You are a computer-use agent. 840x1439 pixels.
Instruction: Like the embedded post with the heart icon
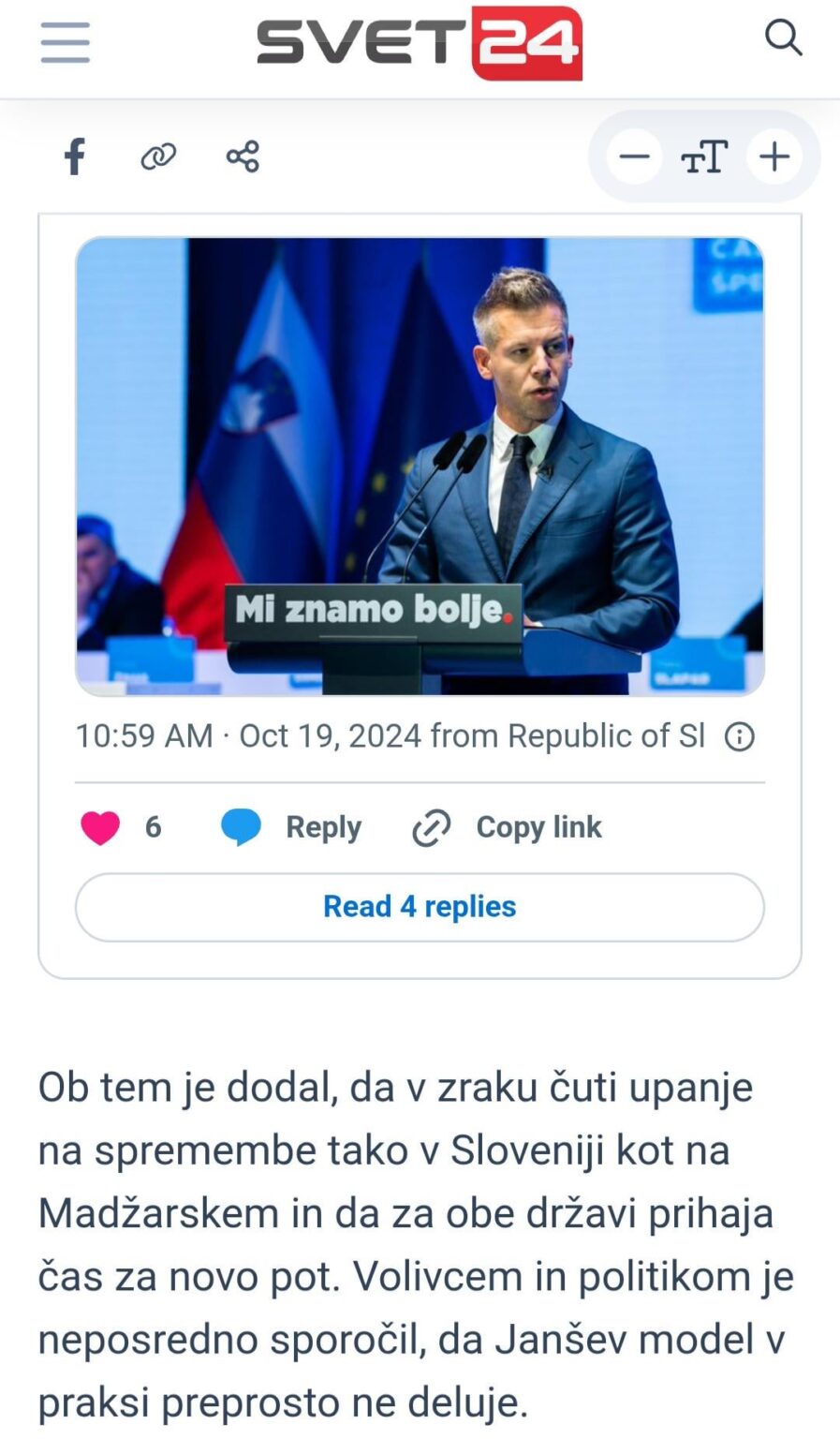(x=100, y=827)
